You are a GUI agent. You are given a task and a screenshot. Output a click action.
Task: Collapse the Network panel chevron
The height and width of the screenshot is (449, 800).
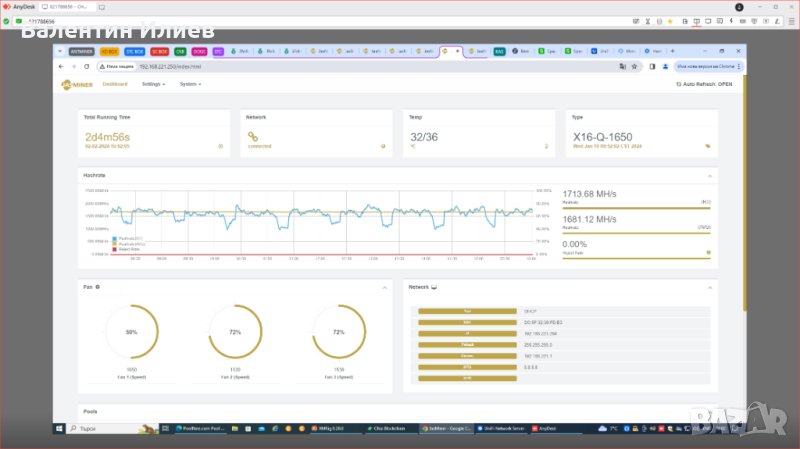coord(711,287)
